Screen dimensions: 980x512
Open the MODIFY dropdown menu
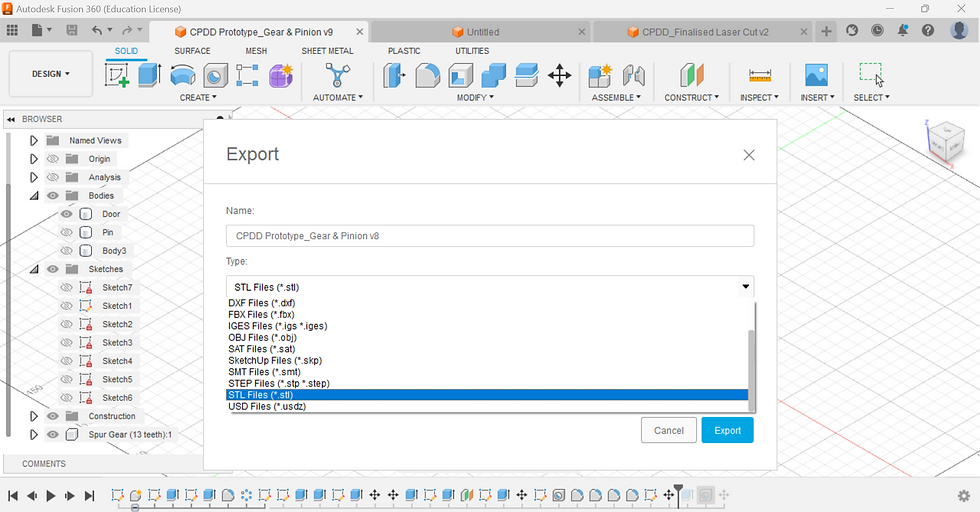[x=475, y=98]
